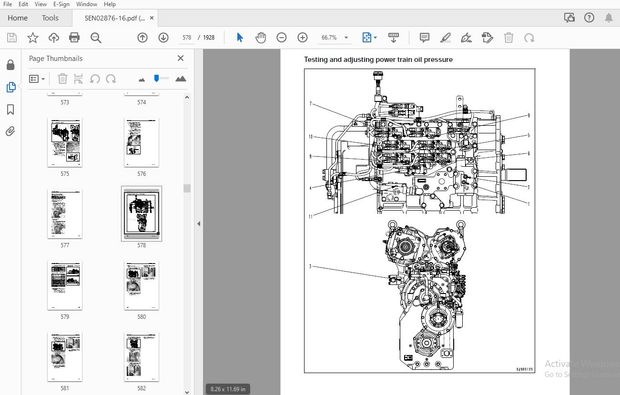
Task: Print the document
Action: point(74,38)
